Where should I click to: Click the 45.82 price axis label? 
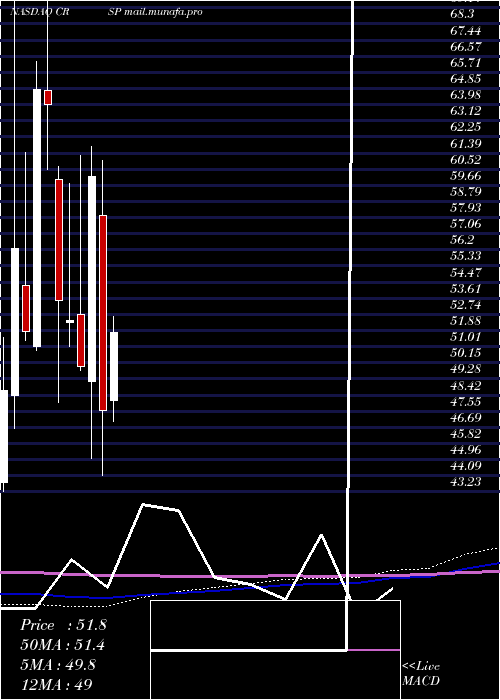click(466, 434)
